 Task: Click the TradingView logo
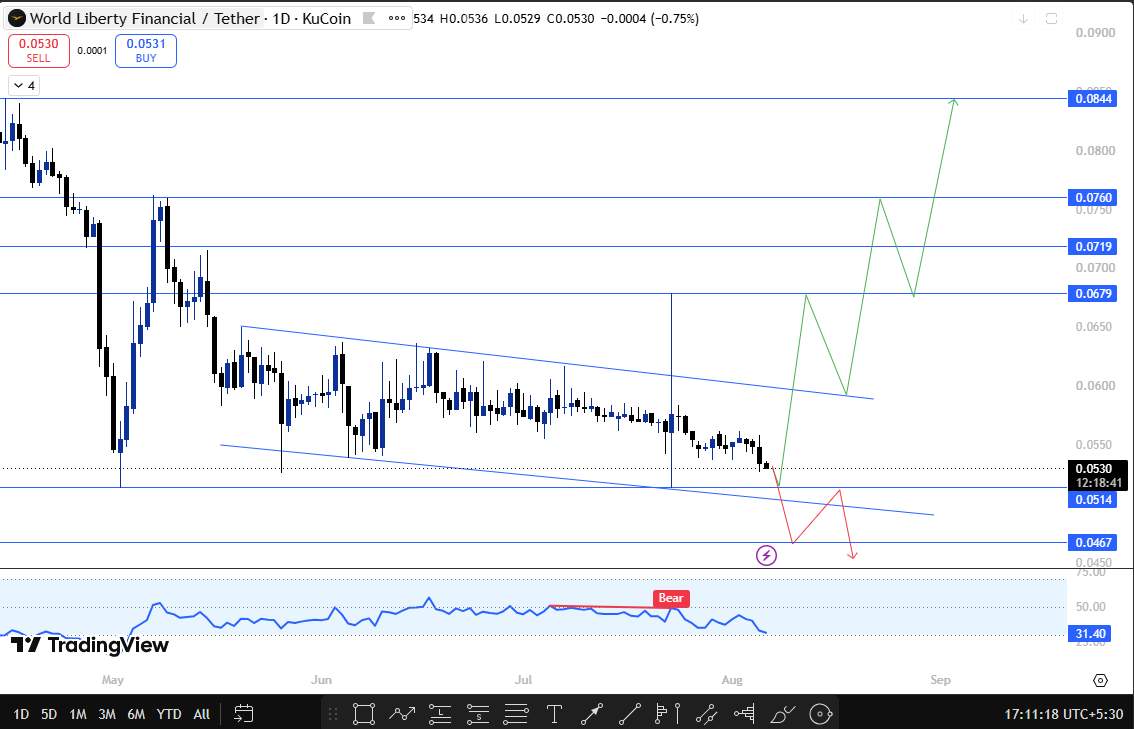(90, 644)
